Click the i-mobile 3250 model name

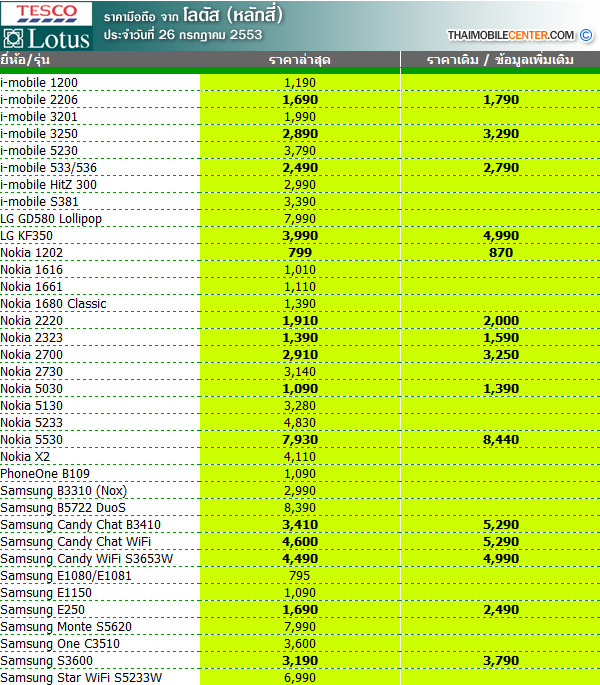(x=39, y=134)
